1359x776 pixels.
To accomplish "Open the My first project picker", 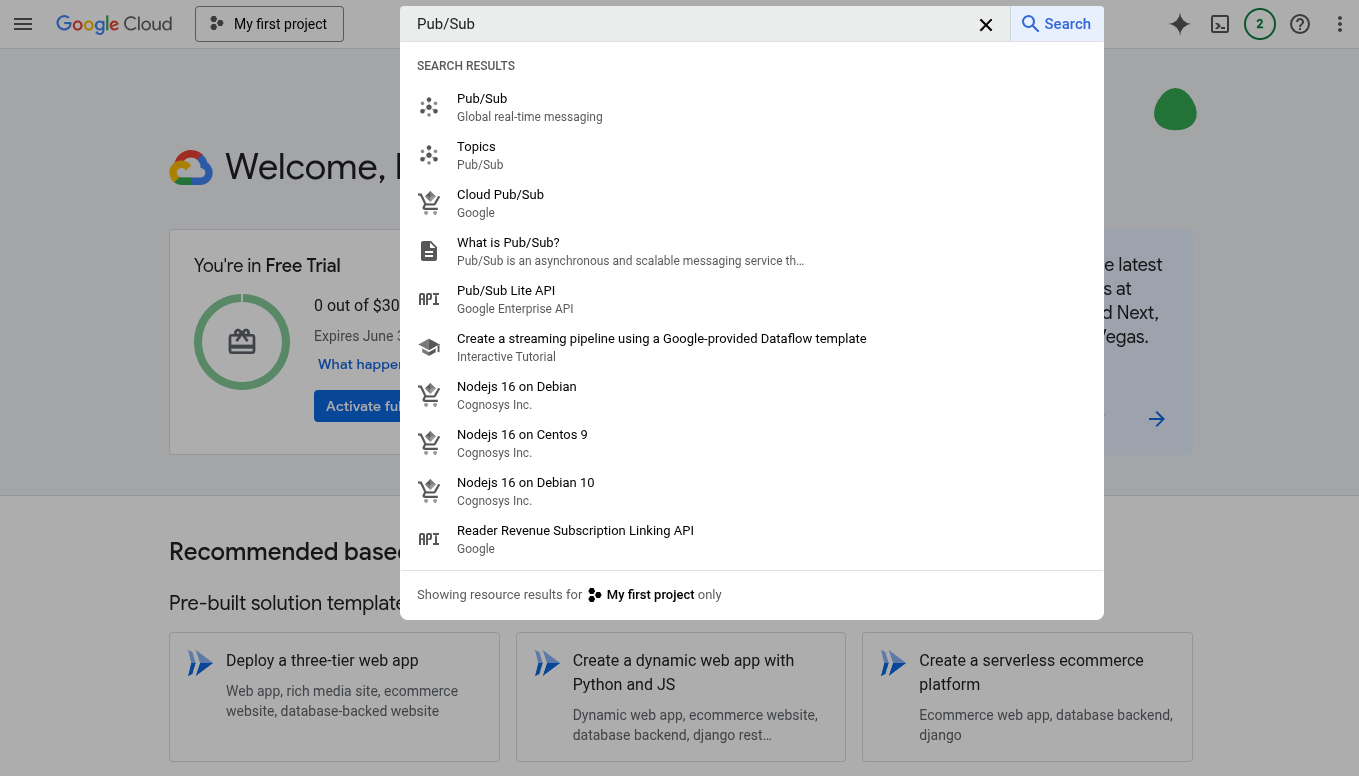I will click(x=269, y=23).
